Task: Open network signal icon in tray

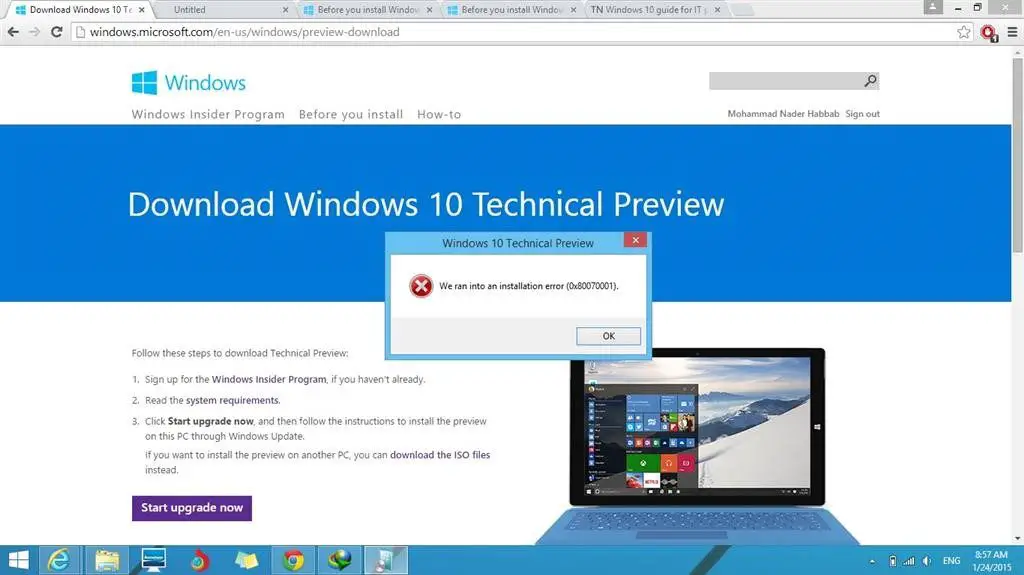Action: [x=908, y=561]
